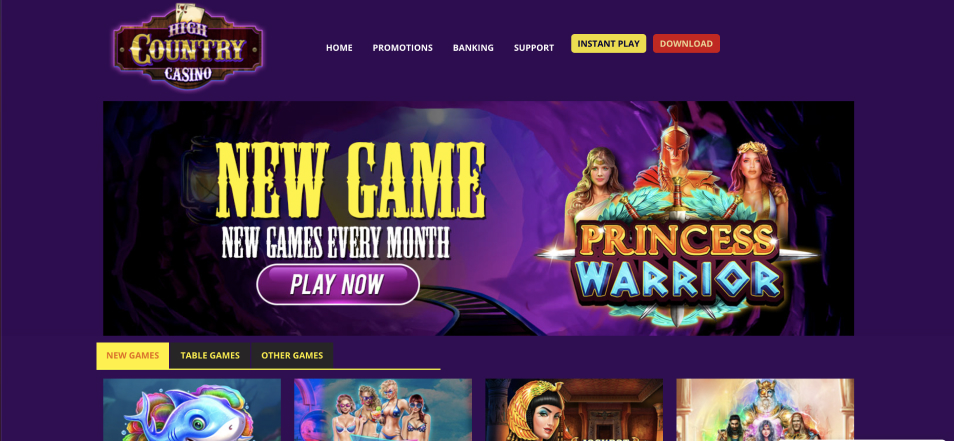Open the blue fish game thumbnail
The image size is (954, 441).
tap(192, 410)
